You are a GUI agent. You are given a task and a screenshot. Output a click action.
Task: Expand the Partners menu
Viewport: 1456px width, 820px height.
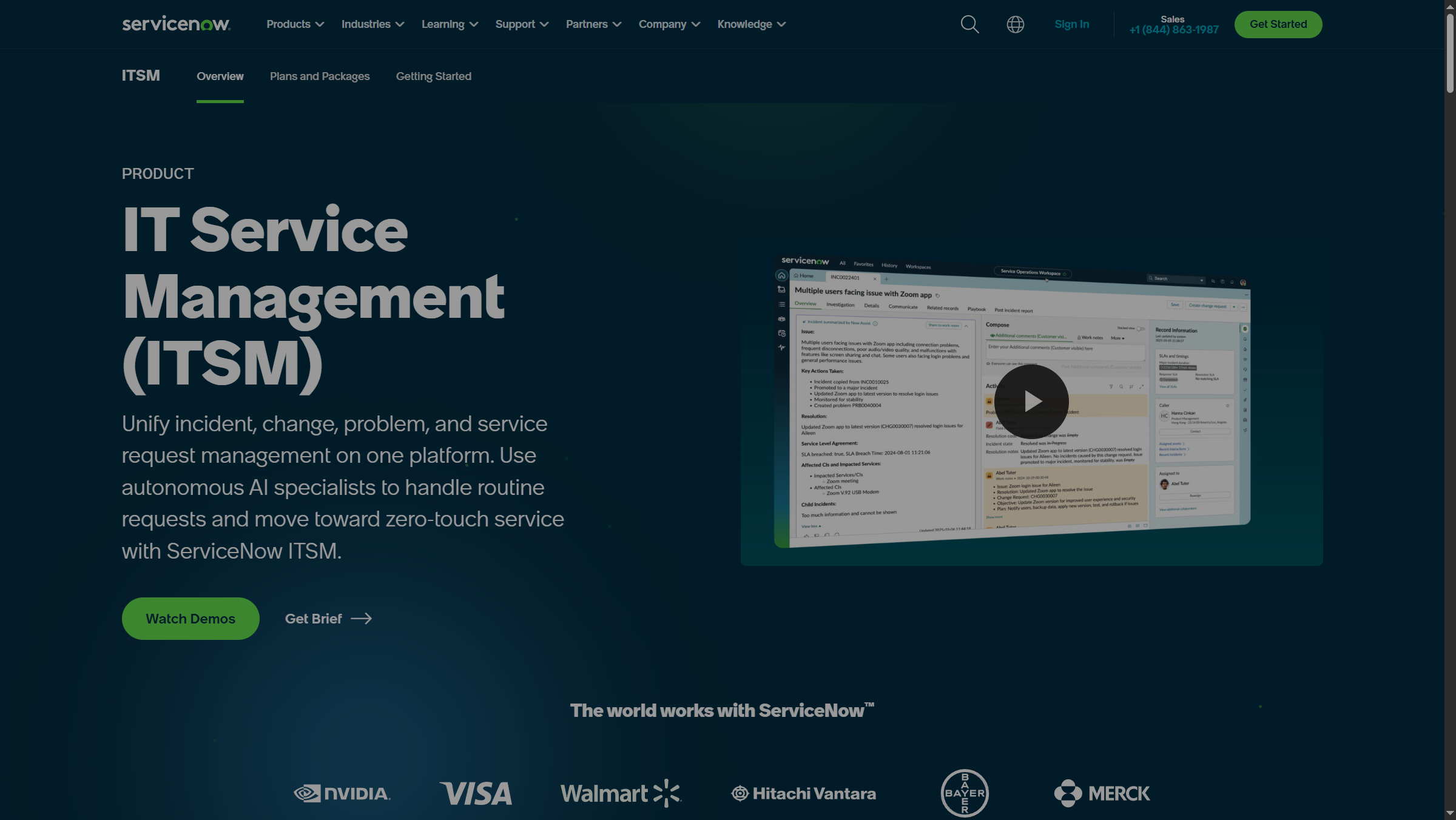click(593, 24)
